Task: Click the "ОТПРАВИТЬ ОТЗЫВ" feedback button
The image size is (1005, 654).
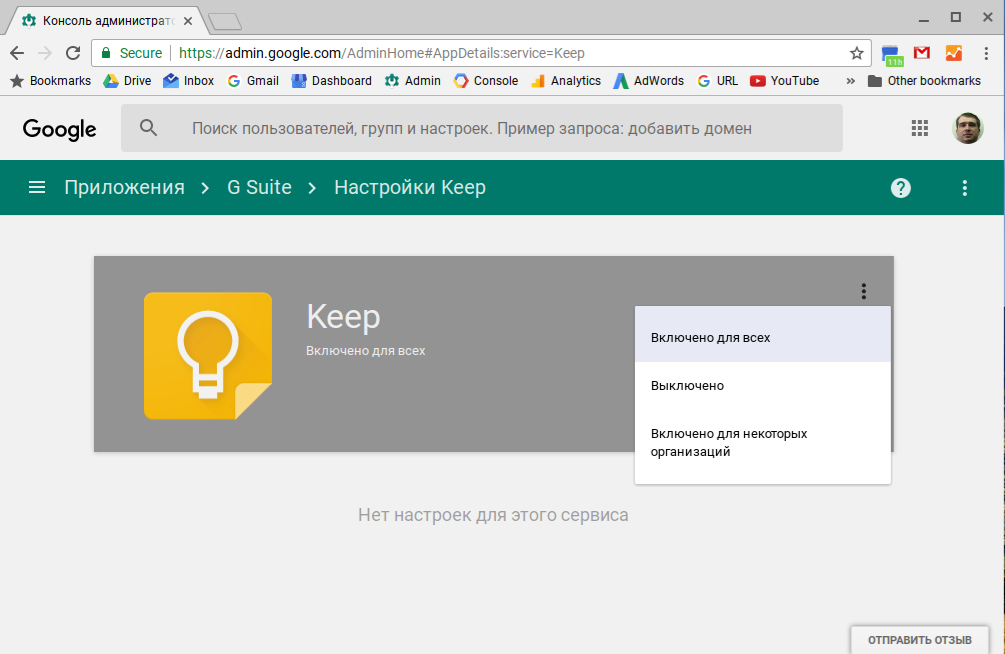Action: click(918, 640)
